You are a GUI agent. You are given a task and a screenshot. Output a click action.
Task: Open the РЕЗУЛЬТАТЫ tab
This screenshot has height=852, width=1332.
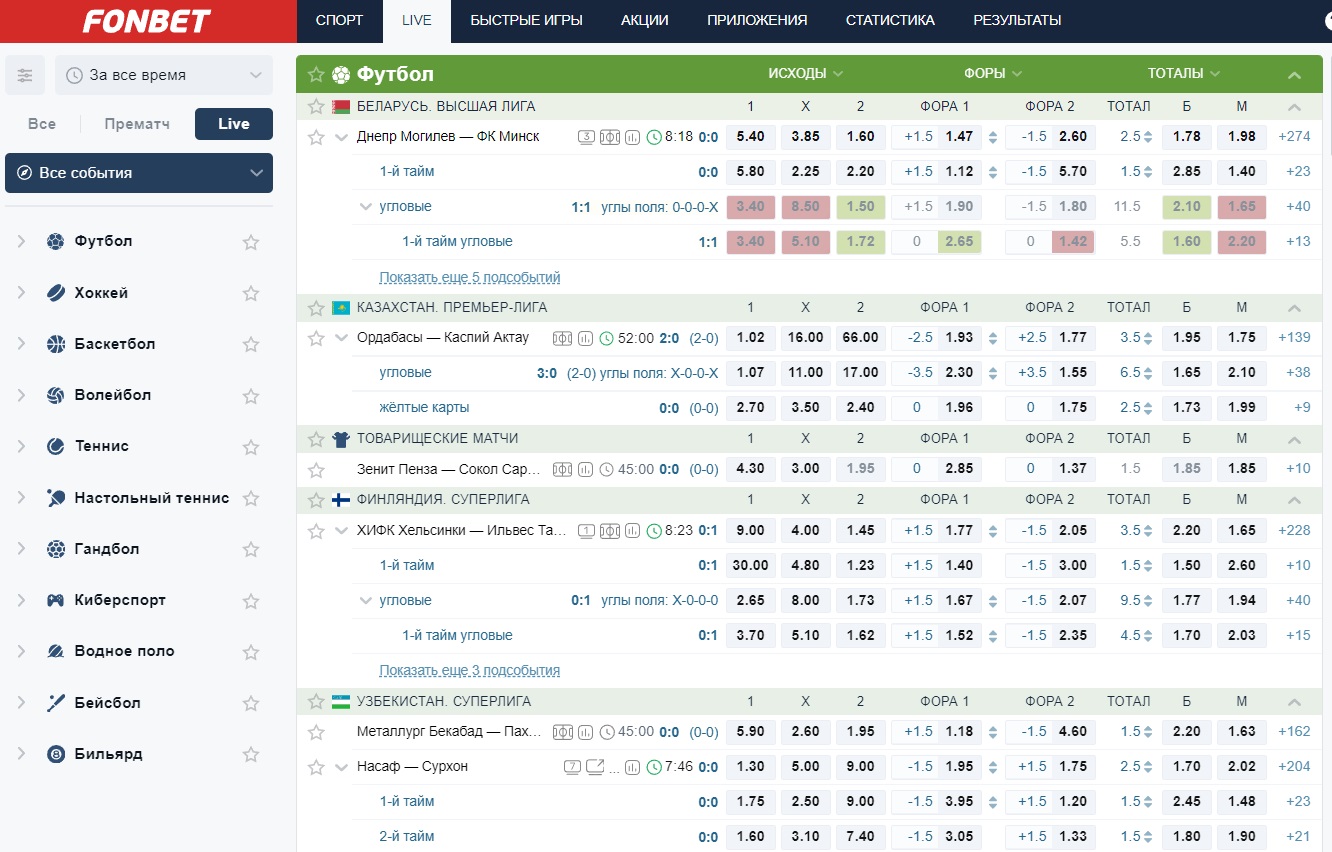pyautogui.click(x=1017, y=20)
